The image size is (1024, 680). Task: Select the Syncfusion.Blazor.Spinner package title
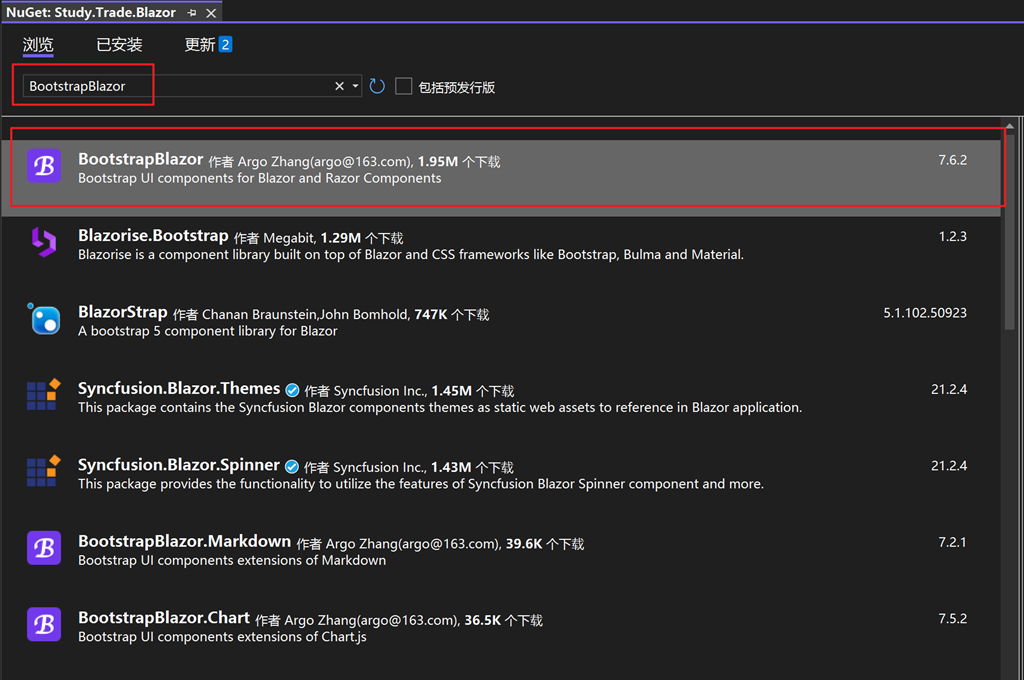[179, 465]
